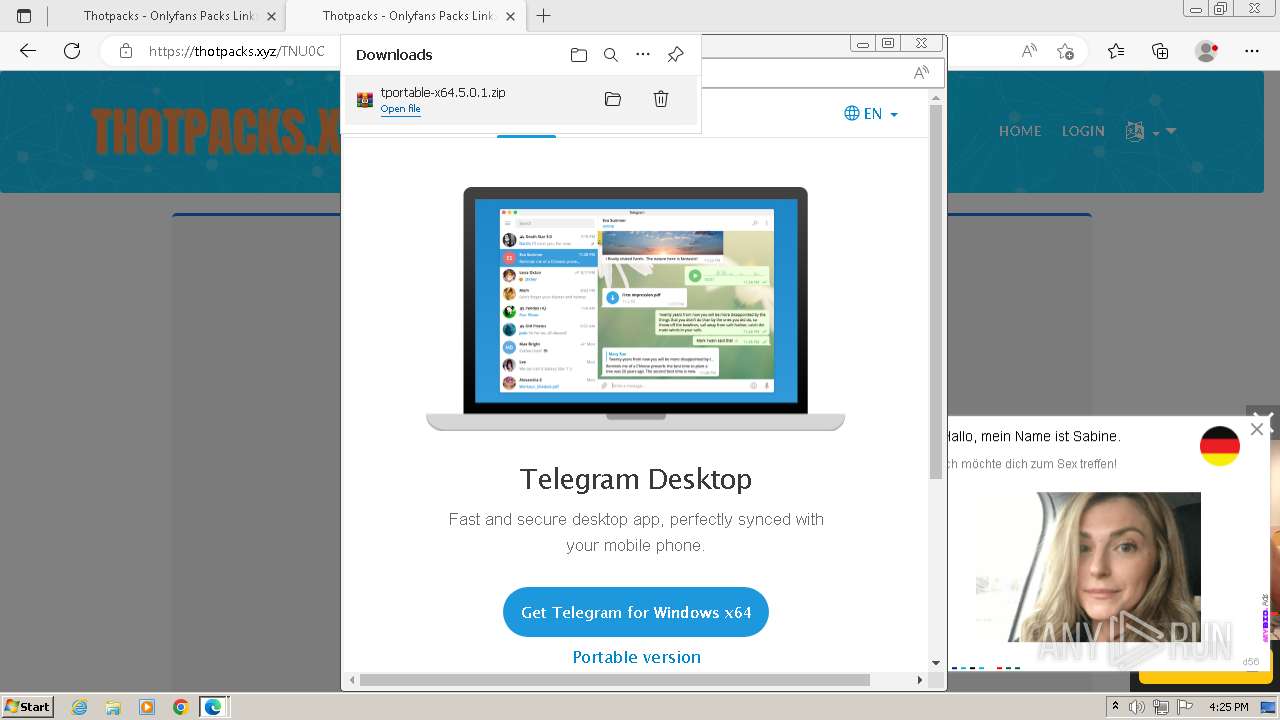Image resolution: width=1280 pixels, height=720 pixels.
Task: Close the active Thotpacks tab
Action: [x=510, y=16]
